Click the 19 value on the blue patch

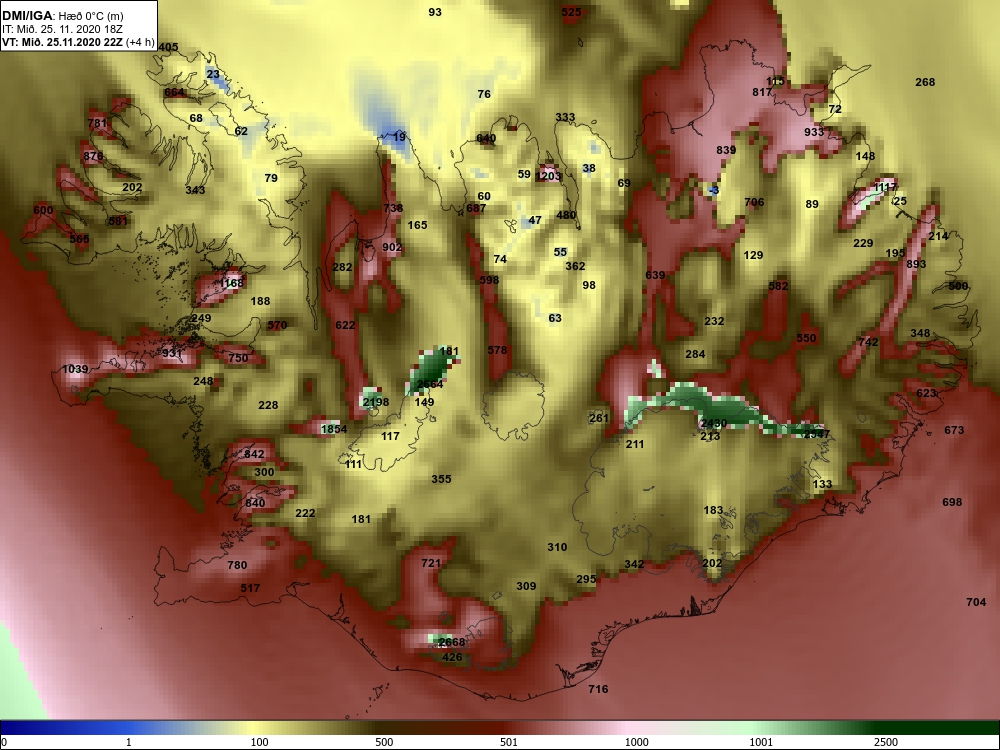coord(399,136)
